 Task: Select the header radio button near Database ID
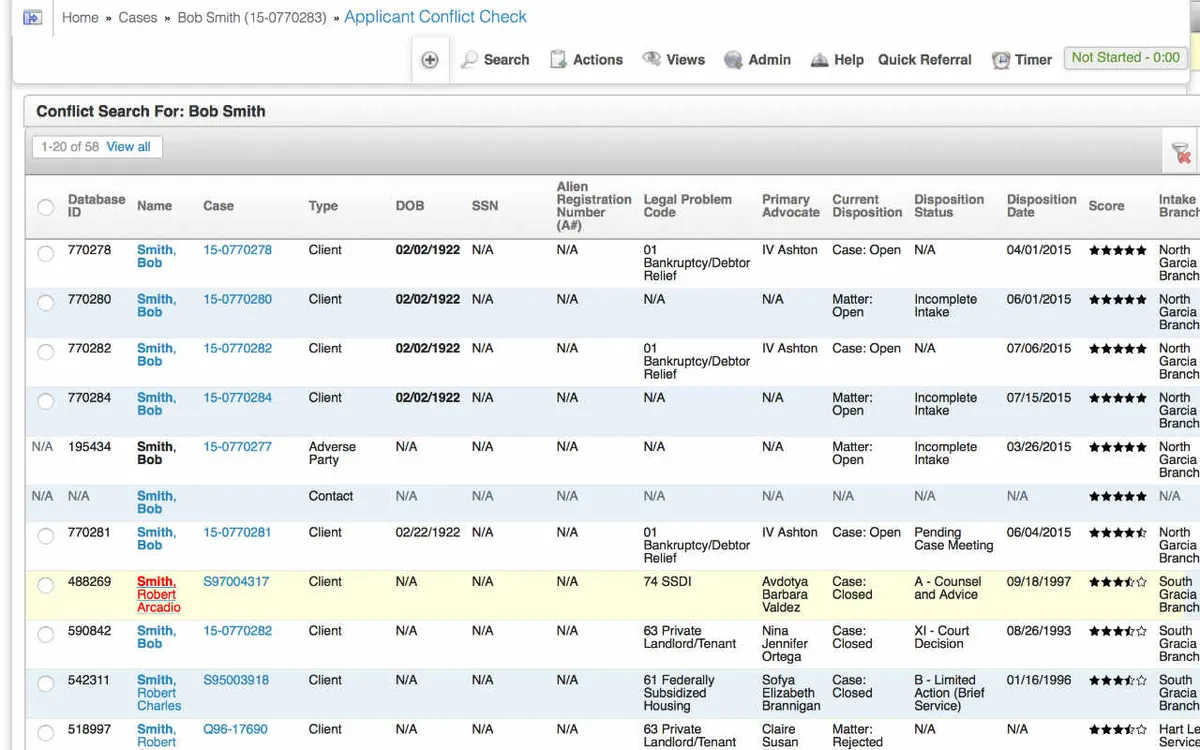(45, 207)
